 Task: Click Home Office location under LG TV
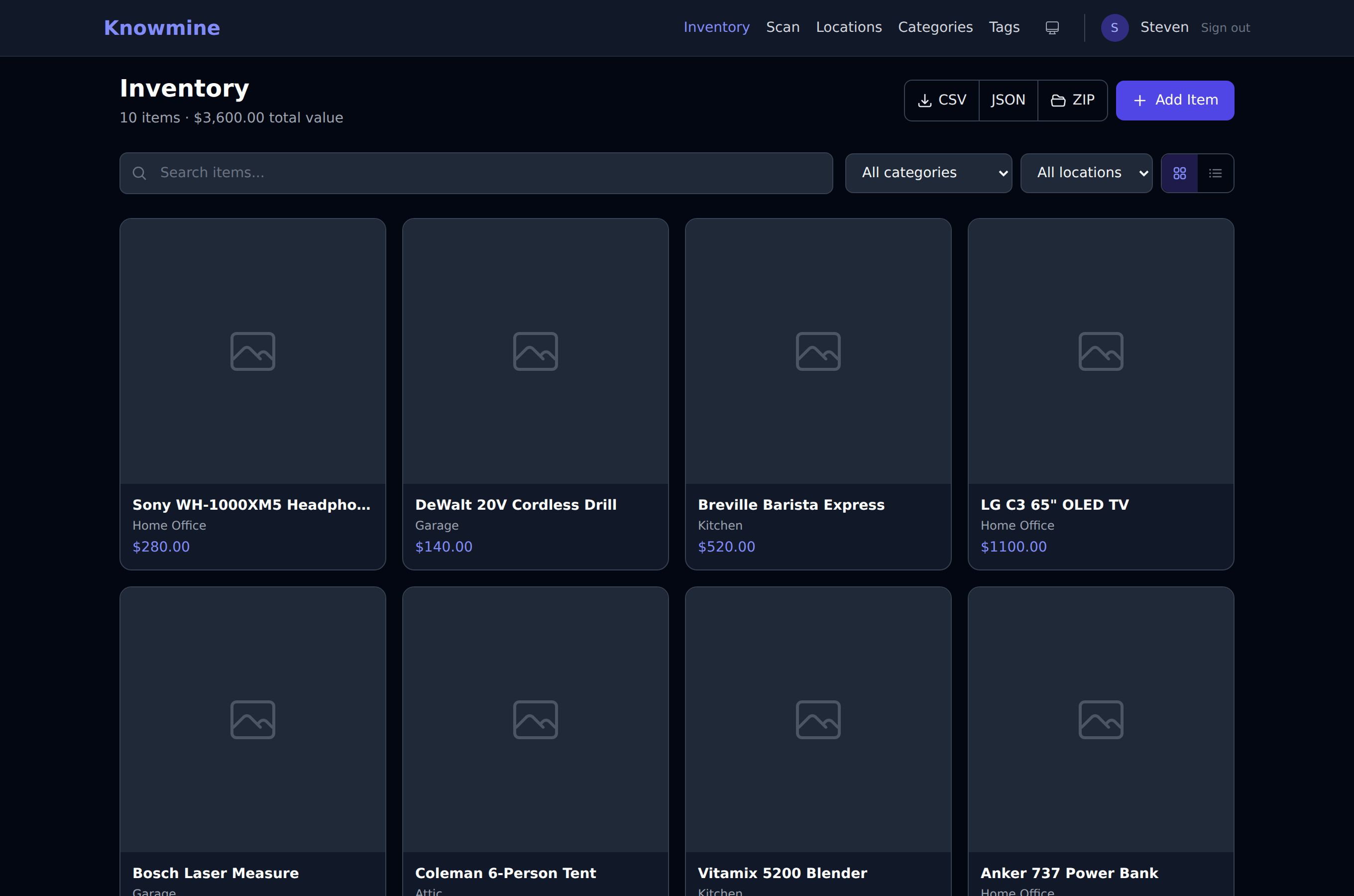(x=1017, y=526)
